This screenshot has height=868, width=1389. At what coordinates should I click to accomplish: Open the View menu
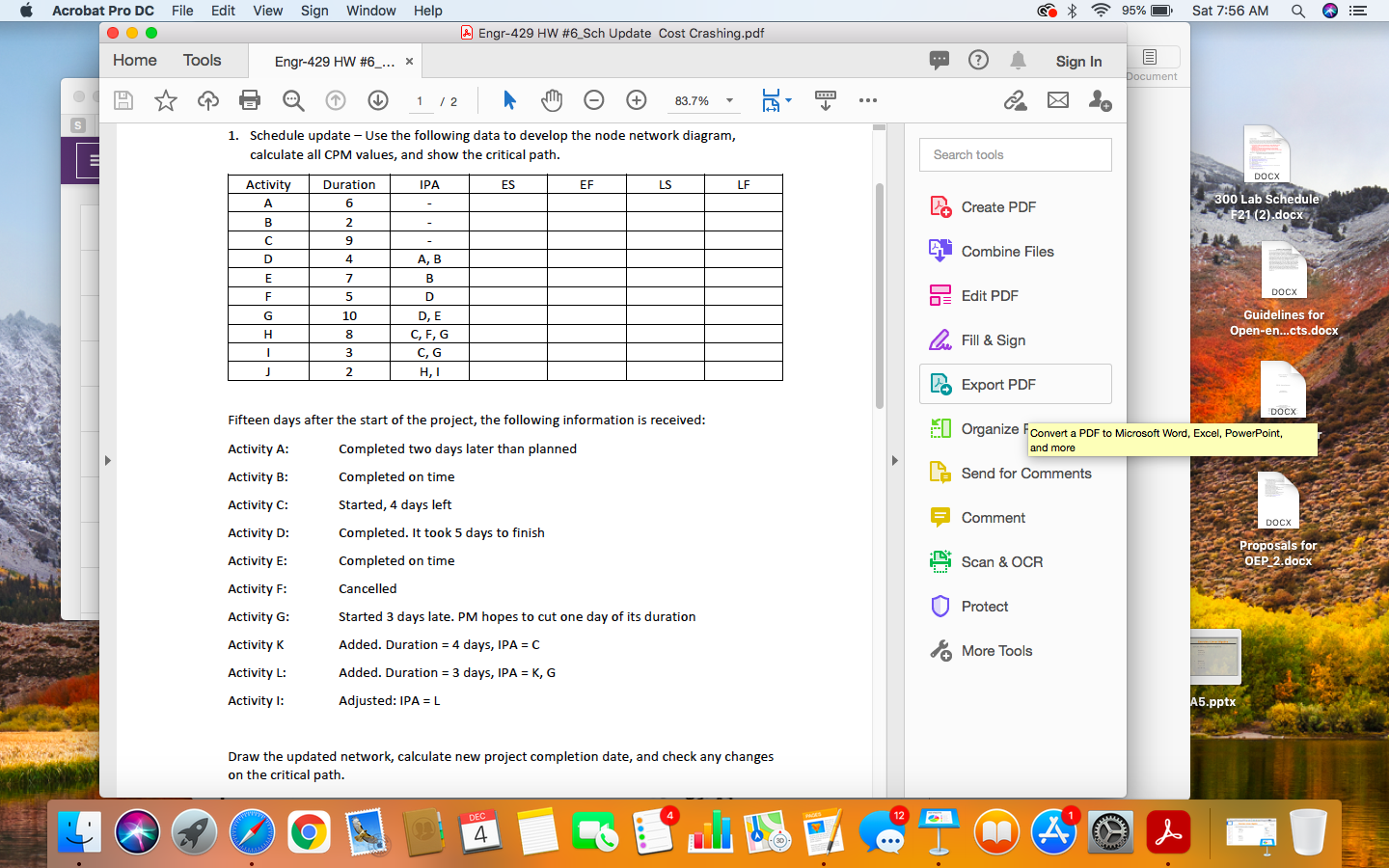coord(267,11)
